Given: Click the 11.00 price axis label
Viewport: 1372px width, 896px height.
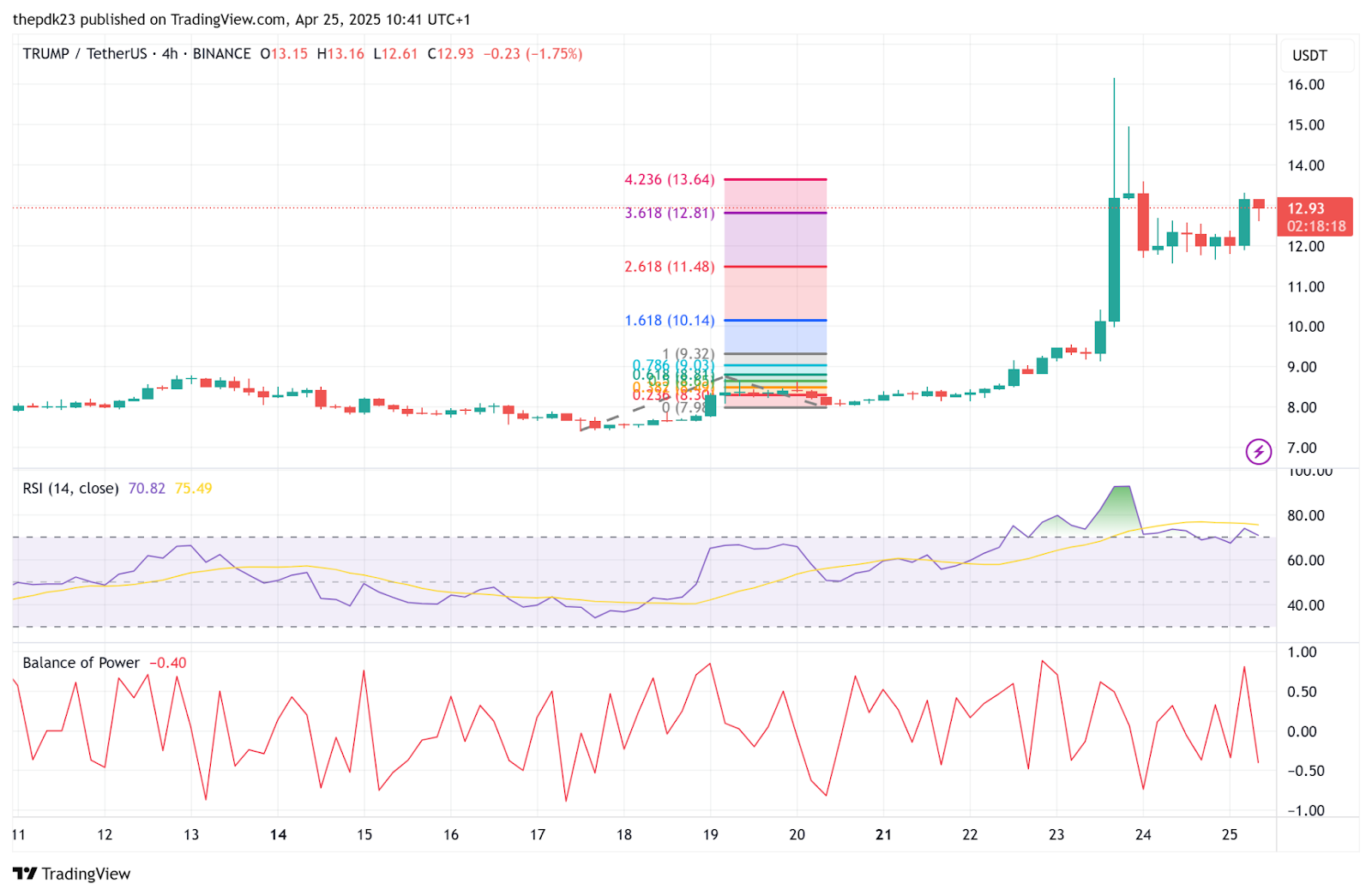Looking at the screenshot, I should point(1305,286).
